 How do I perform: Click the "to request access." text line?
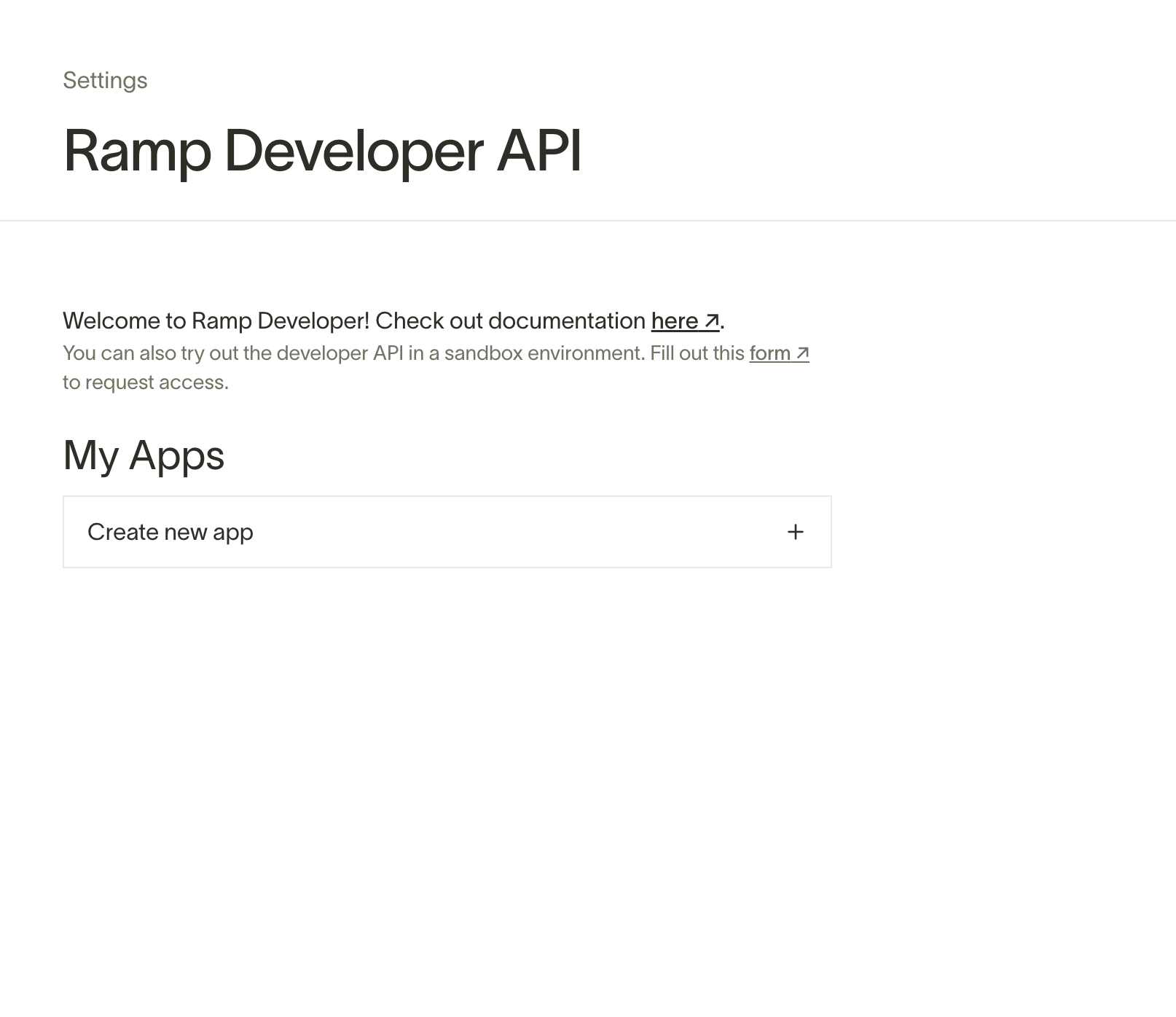(x=146, y=382)
